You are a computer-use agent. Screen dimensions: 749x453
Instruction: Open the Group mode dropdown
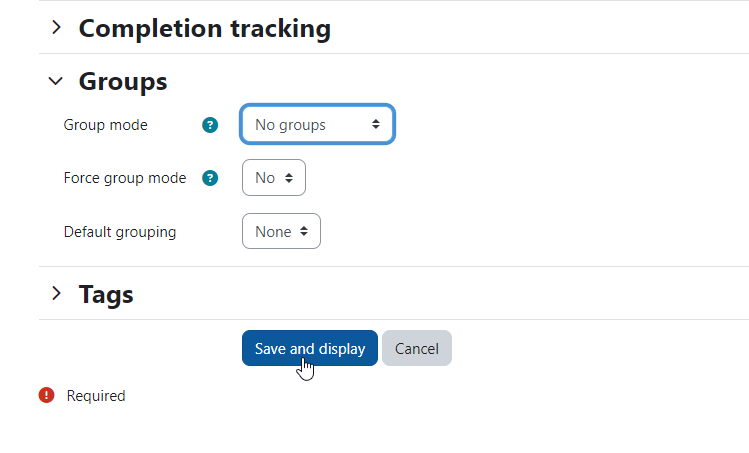click(317, 124)
